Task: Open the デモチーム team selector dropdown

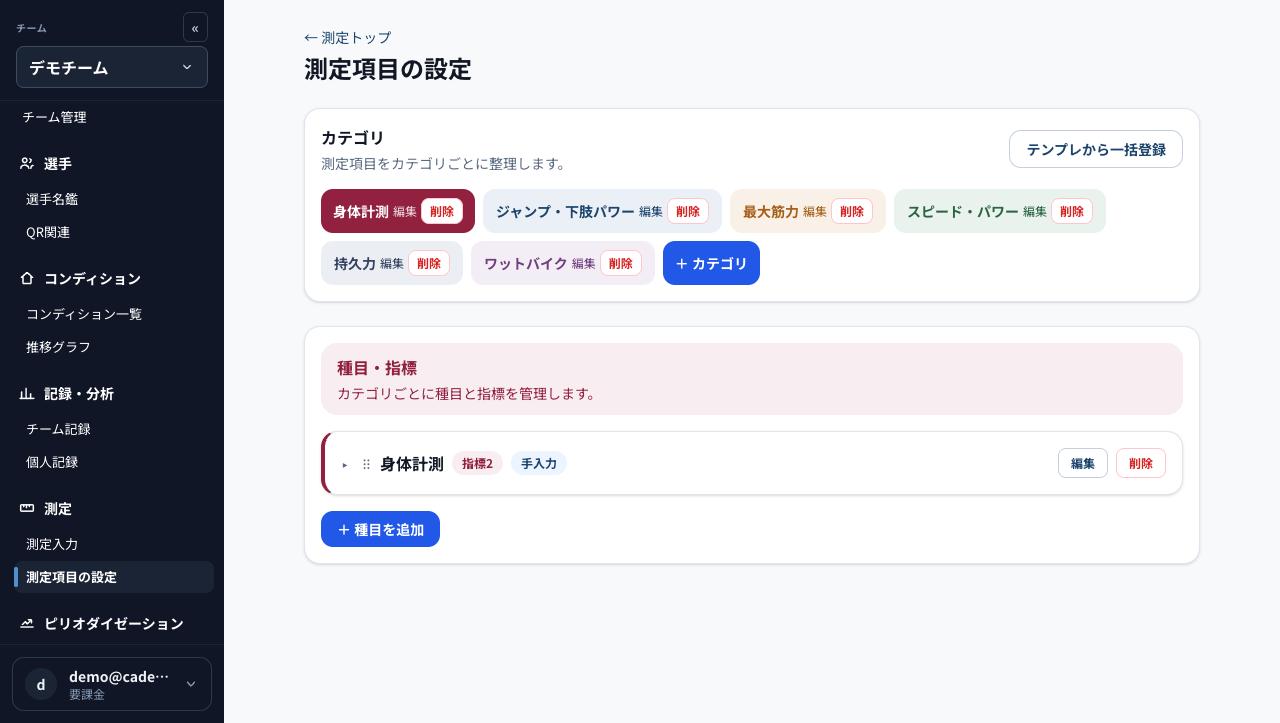Action: pos(112,67)
